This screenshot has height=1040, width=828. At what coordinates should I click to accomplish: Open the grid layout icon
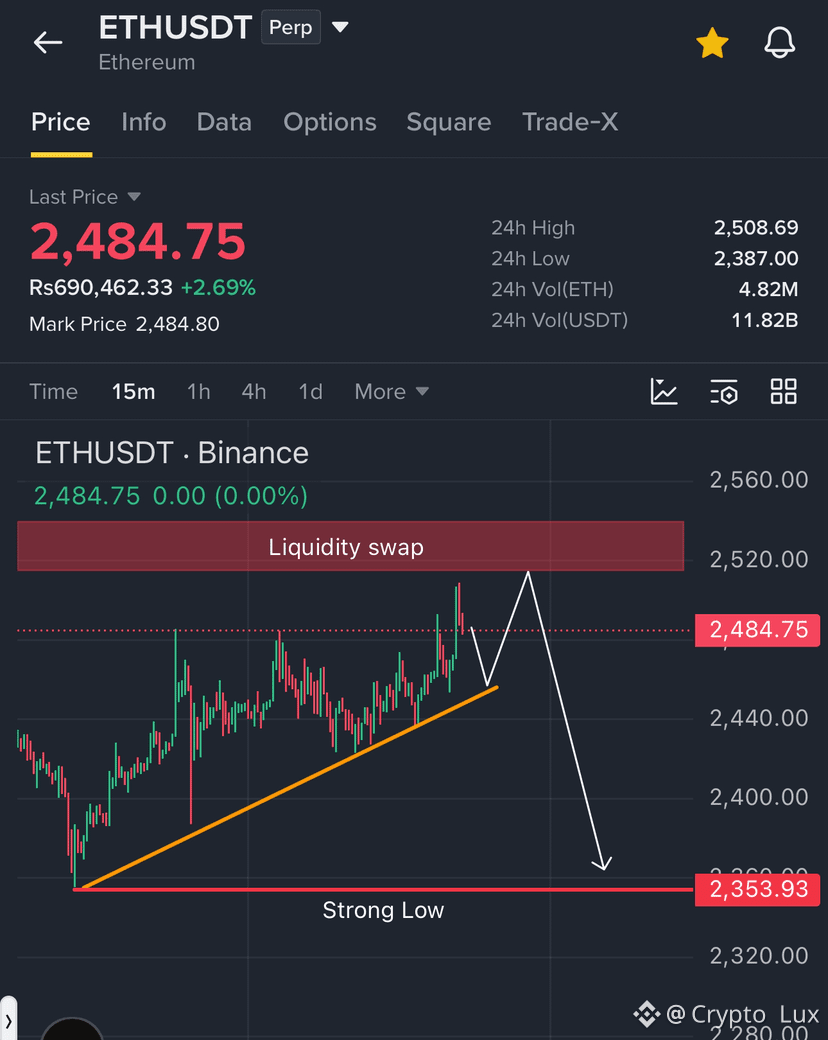pyautogui.click(x=784, y=391)
